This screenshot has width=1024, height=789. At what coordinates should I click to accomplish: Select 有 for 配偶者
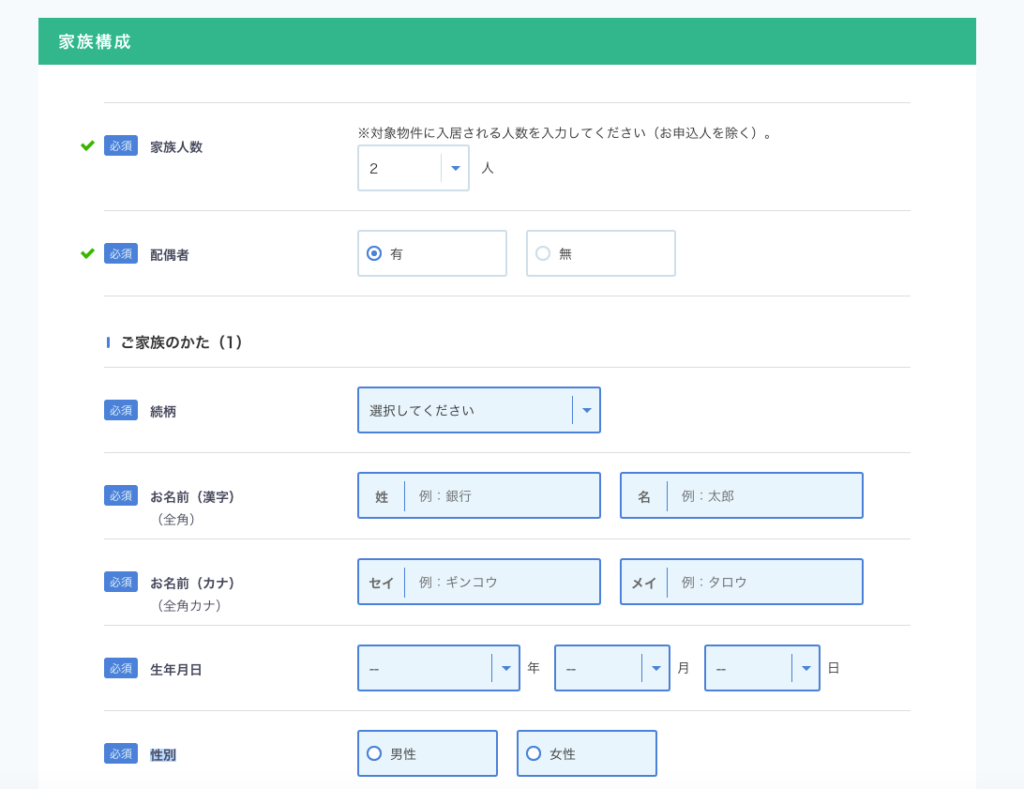pyautogui.click(x=432, y=253)
